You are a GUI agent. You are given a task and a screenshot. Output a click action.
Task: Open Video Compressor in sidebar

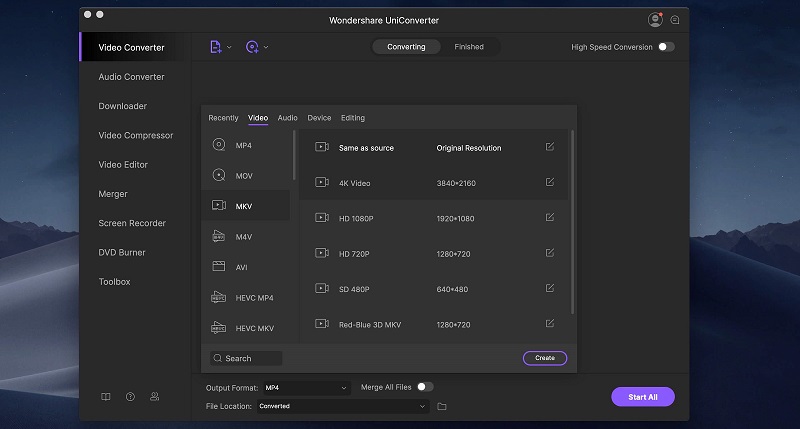[x=136, y=135]
